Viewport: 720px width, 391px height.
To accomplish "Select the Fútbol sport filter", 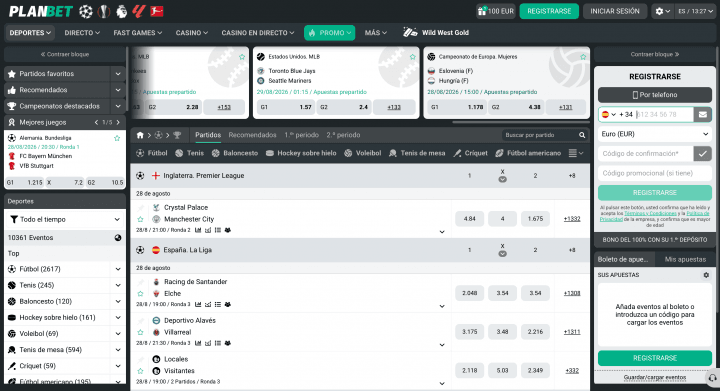I will tap(152, 153).
